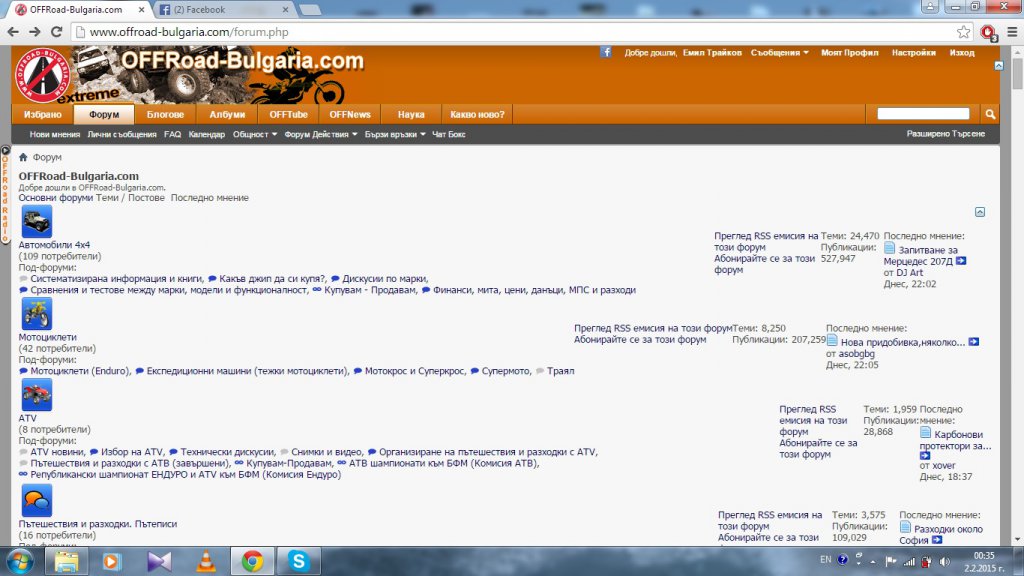
Task: Go forward with browser forward arrow
Action: point(35,31)
